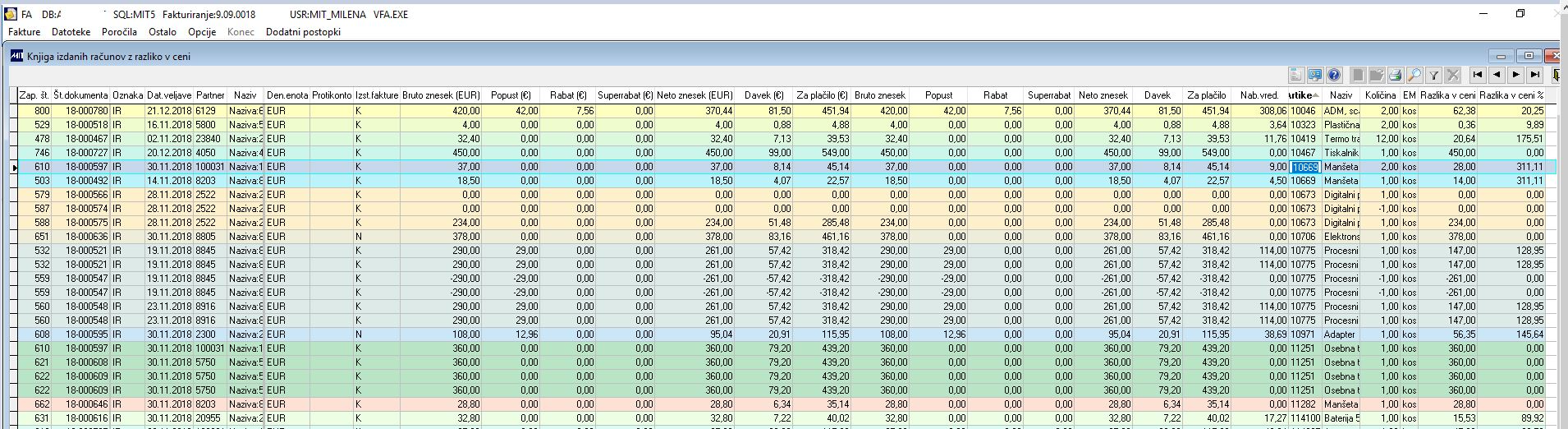Click the Razlika v ceni % column header
1568x429 pixels.
1511,95
